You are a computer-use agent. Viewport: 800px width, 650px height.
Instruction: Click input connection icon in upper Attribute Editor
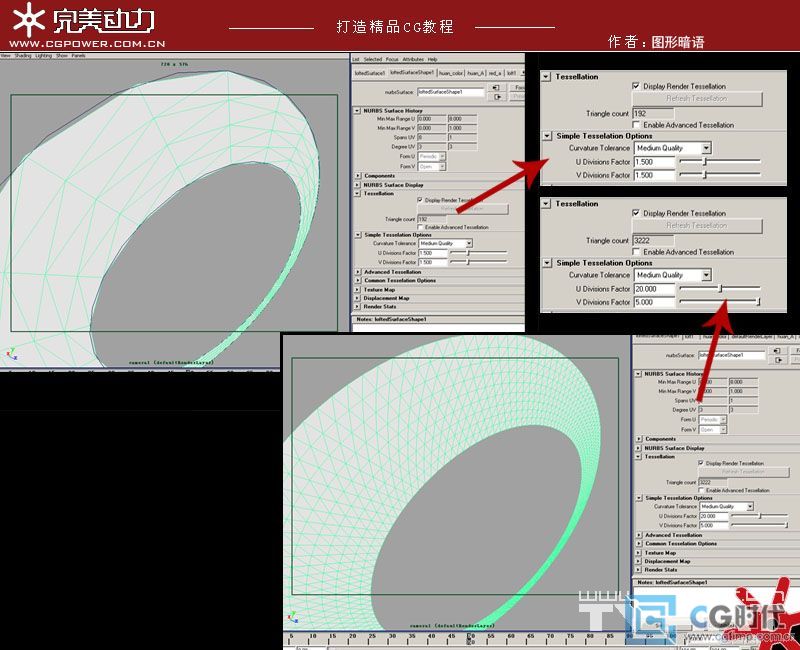pyautogui.click(x=496, y=88)
